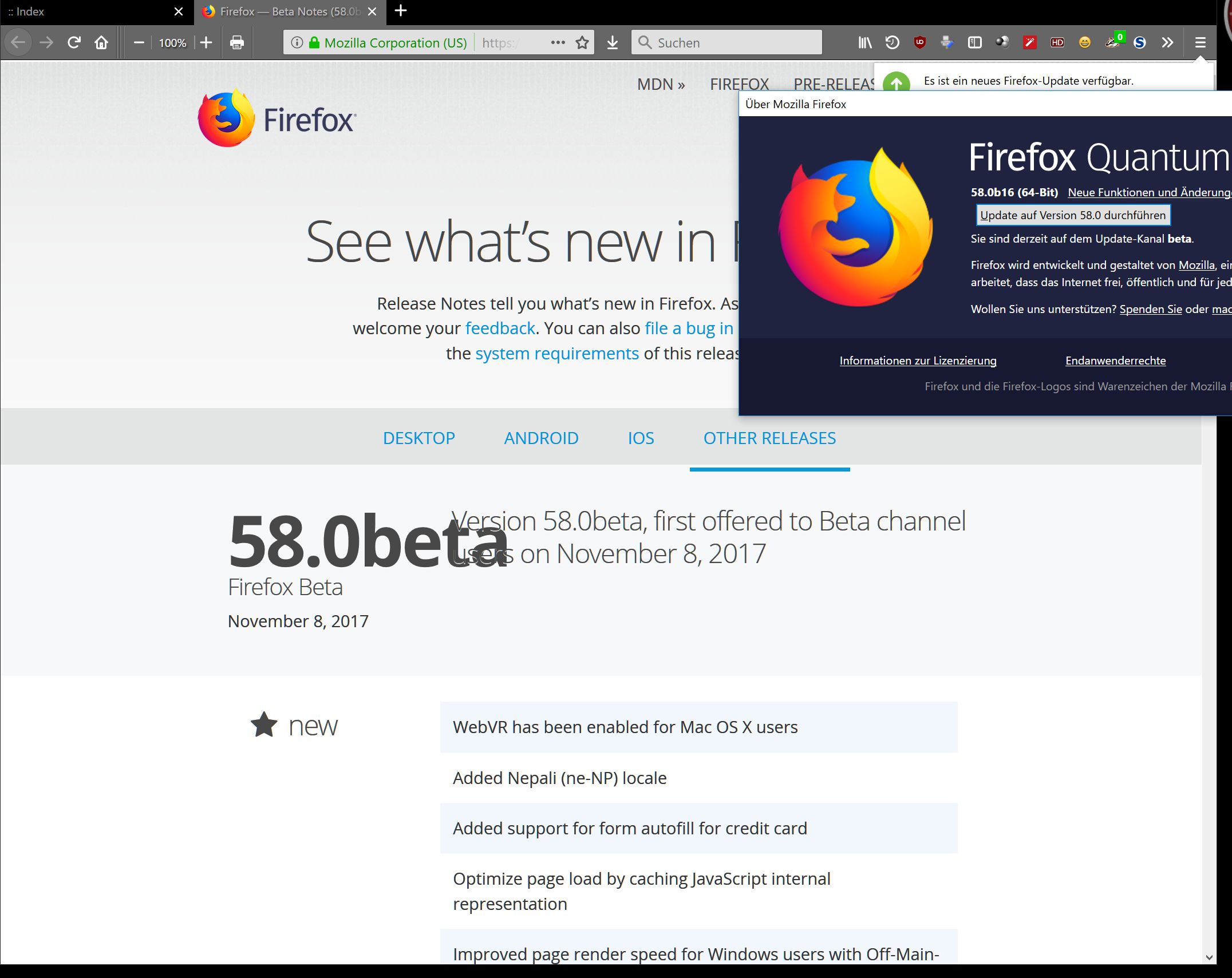Image resolution: width=1232 pixels, height=978 pixels.
Task: Open Informationen zur Lizenzierung link
Action: [918, 361]
